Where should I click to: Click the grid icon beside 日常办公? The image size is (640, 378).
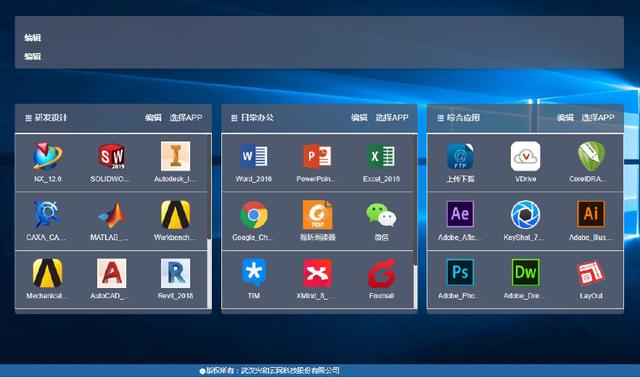234,118
